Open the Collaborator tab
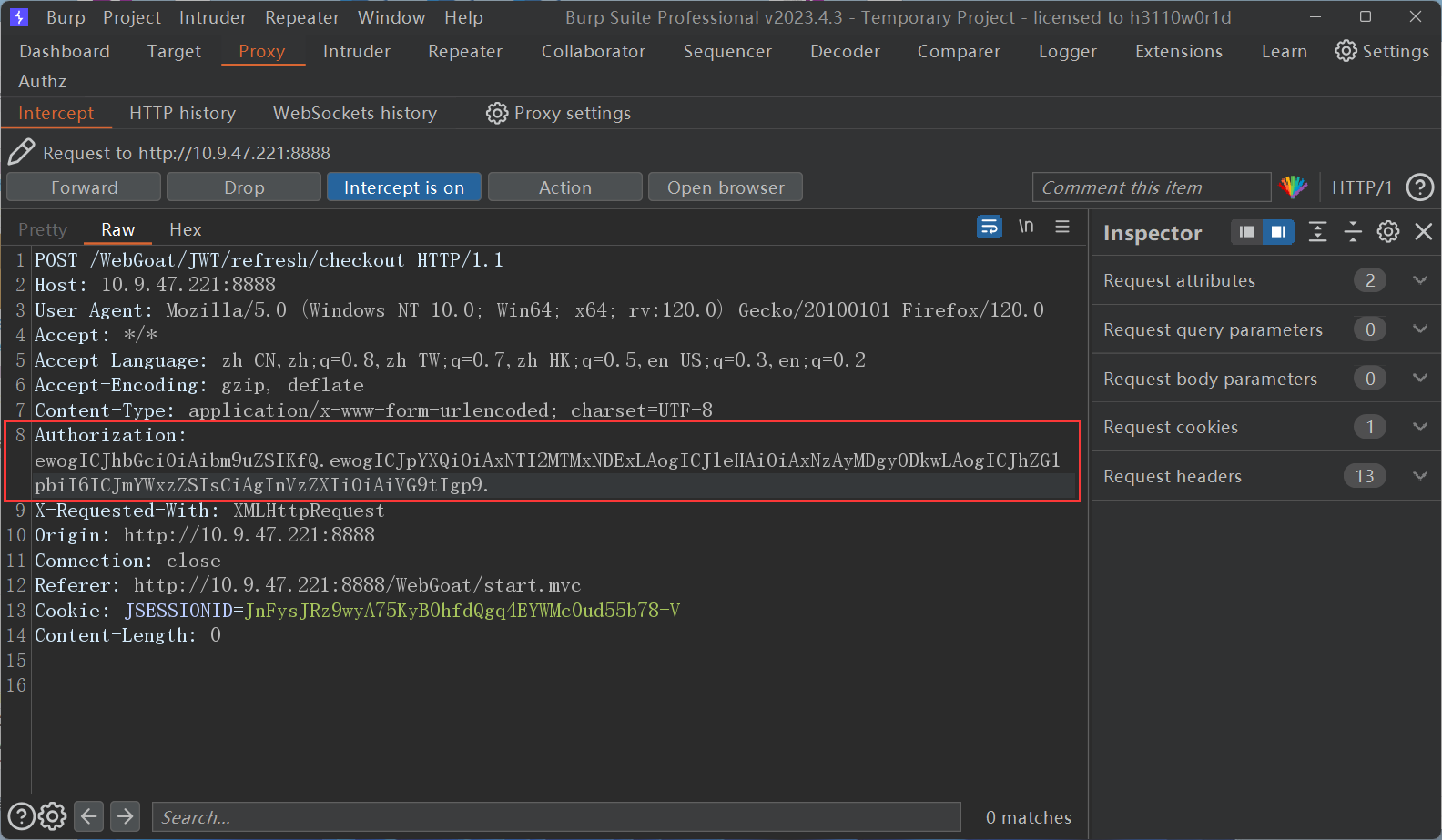This screenshot has height=840, width=1442. point(593,51)
